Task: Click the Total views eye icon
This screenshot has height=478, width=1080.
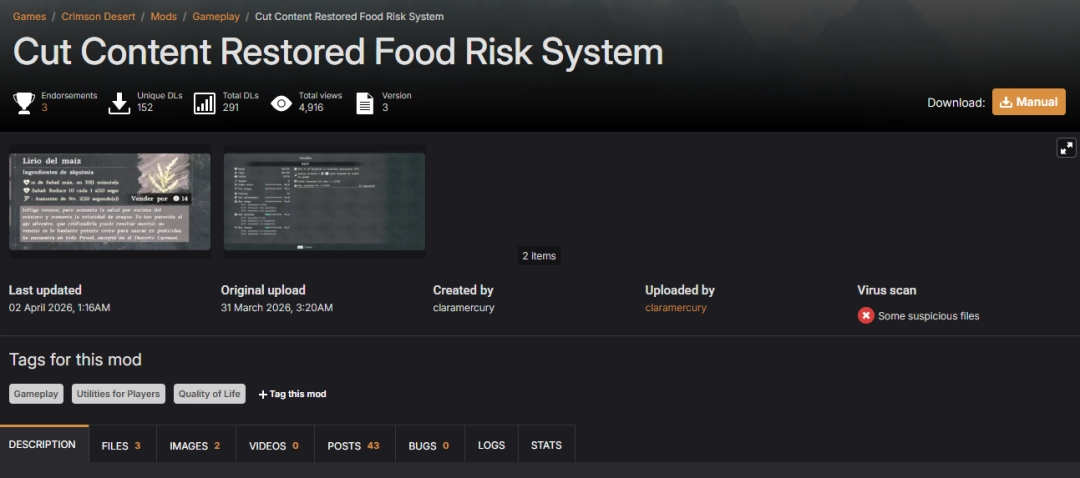Action: coord(281,103)
